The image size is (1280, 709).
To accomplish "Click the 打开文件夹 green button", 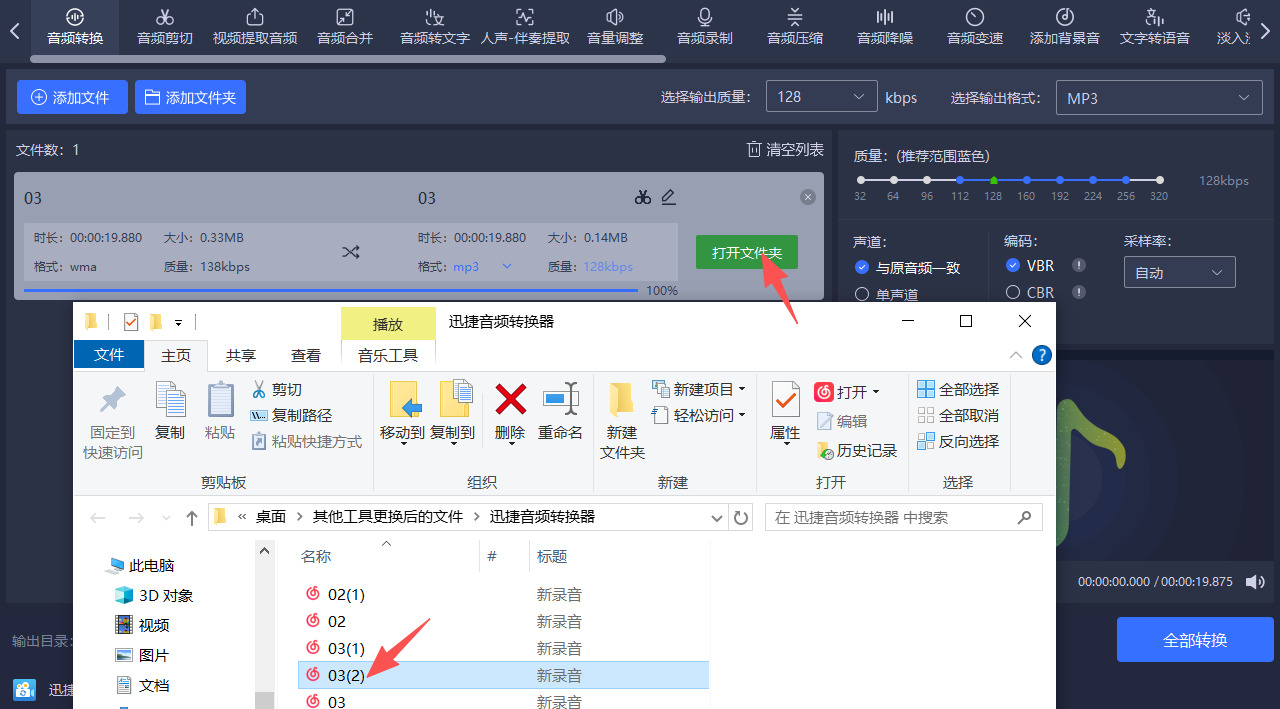I will coord(746,253).
